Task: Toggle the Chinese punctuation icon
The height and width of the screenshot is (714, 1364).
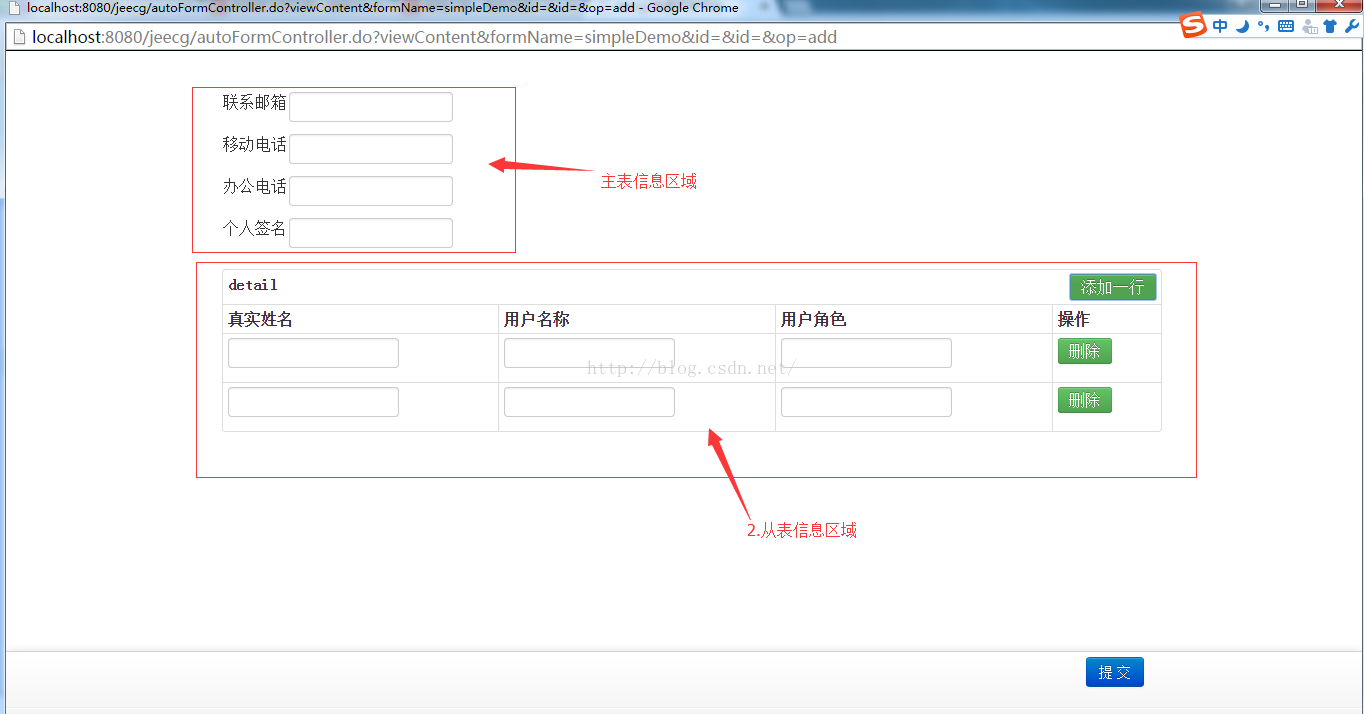Action: 1264,27
